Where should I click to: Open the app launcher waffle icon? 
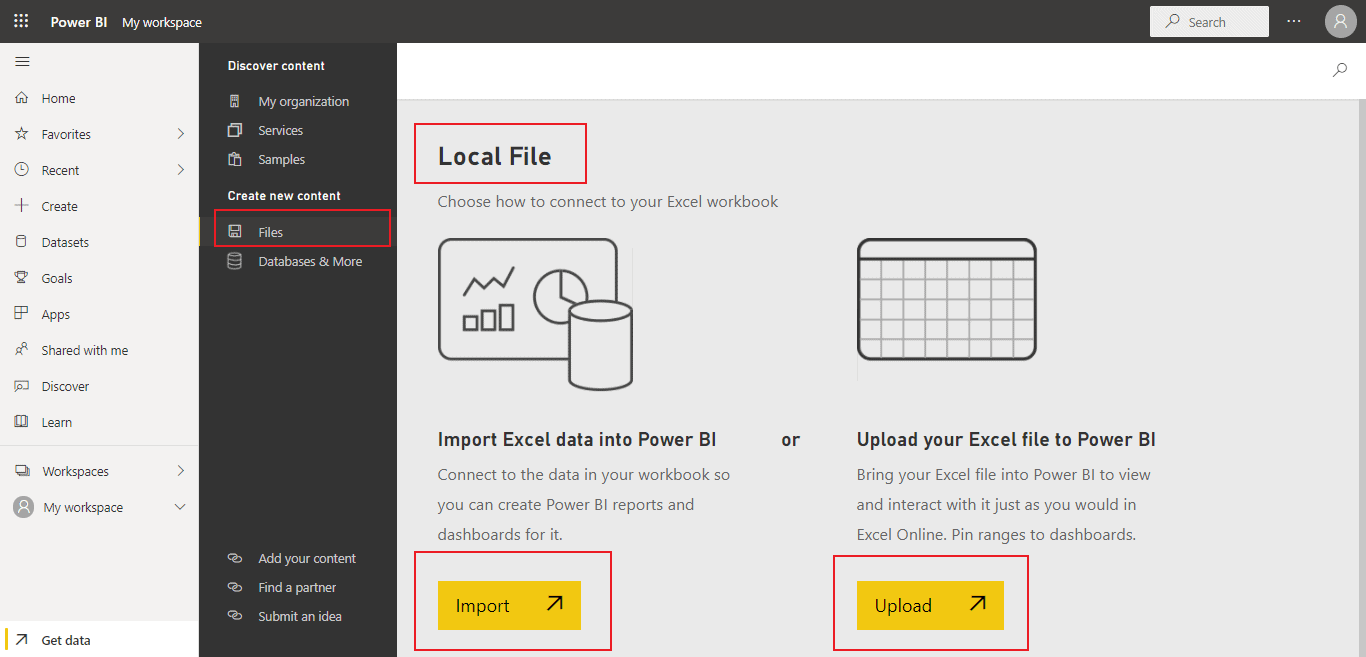(x=21, y=21)
